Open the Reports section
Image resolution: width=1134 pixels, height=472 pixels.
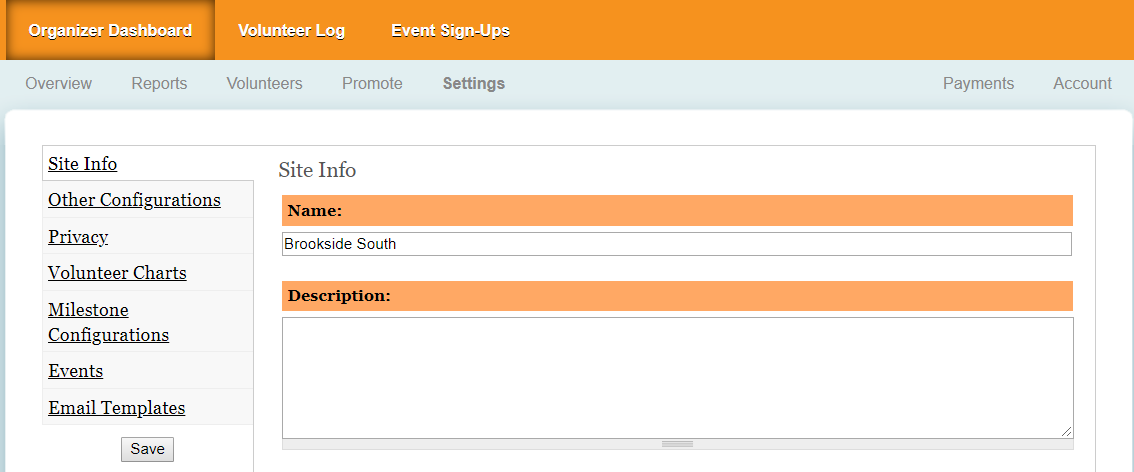click(x=159, y=84)
